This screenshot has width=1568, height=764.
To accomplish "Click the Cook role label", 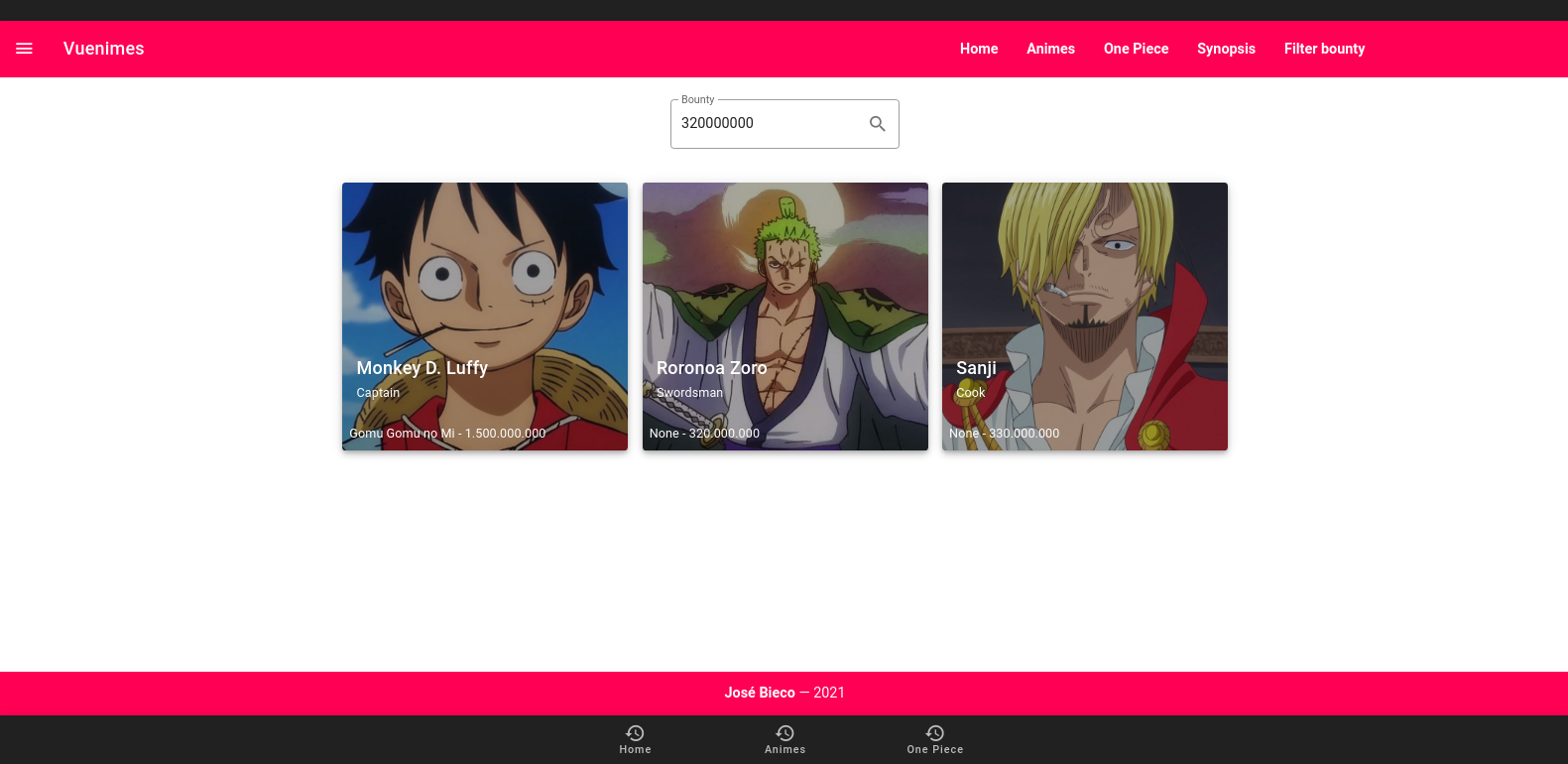I will (970, 393).
